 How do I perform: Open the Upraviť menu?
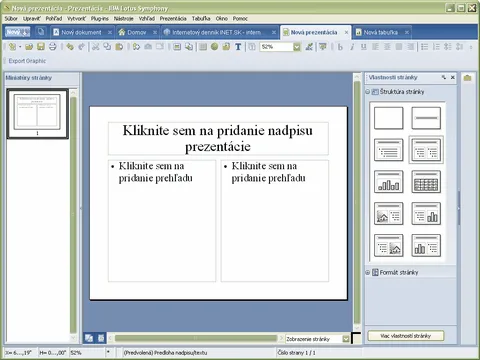[32, 18]
